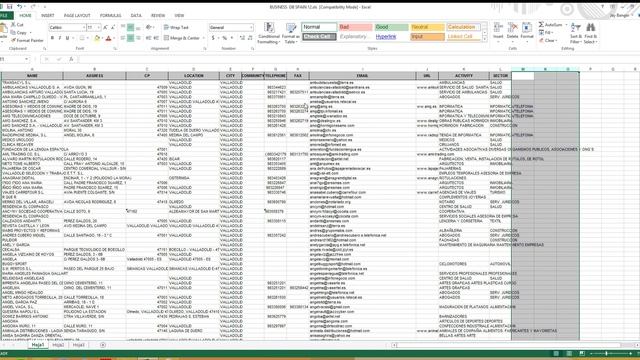Expand the cell styles gallery
The width and height of the screenshot is (640, 360).
(x=484, y=40)
